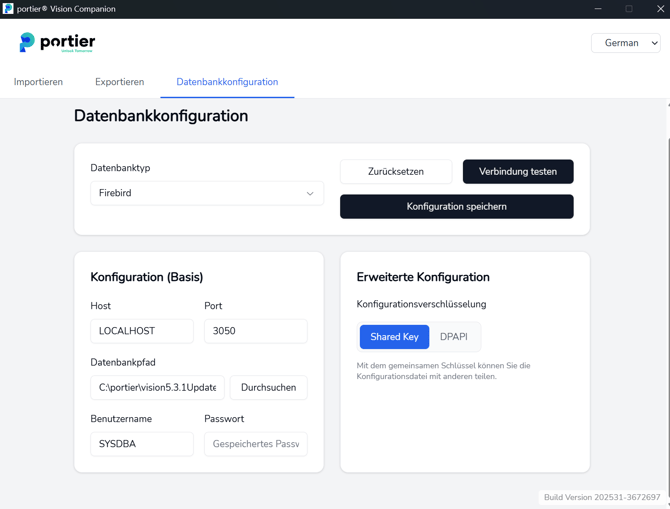670x509 pixels.
Task: Expand the Datenbanktyp Firebird dropdown
Action: (x=206, y=193)
